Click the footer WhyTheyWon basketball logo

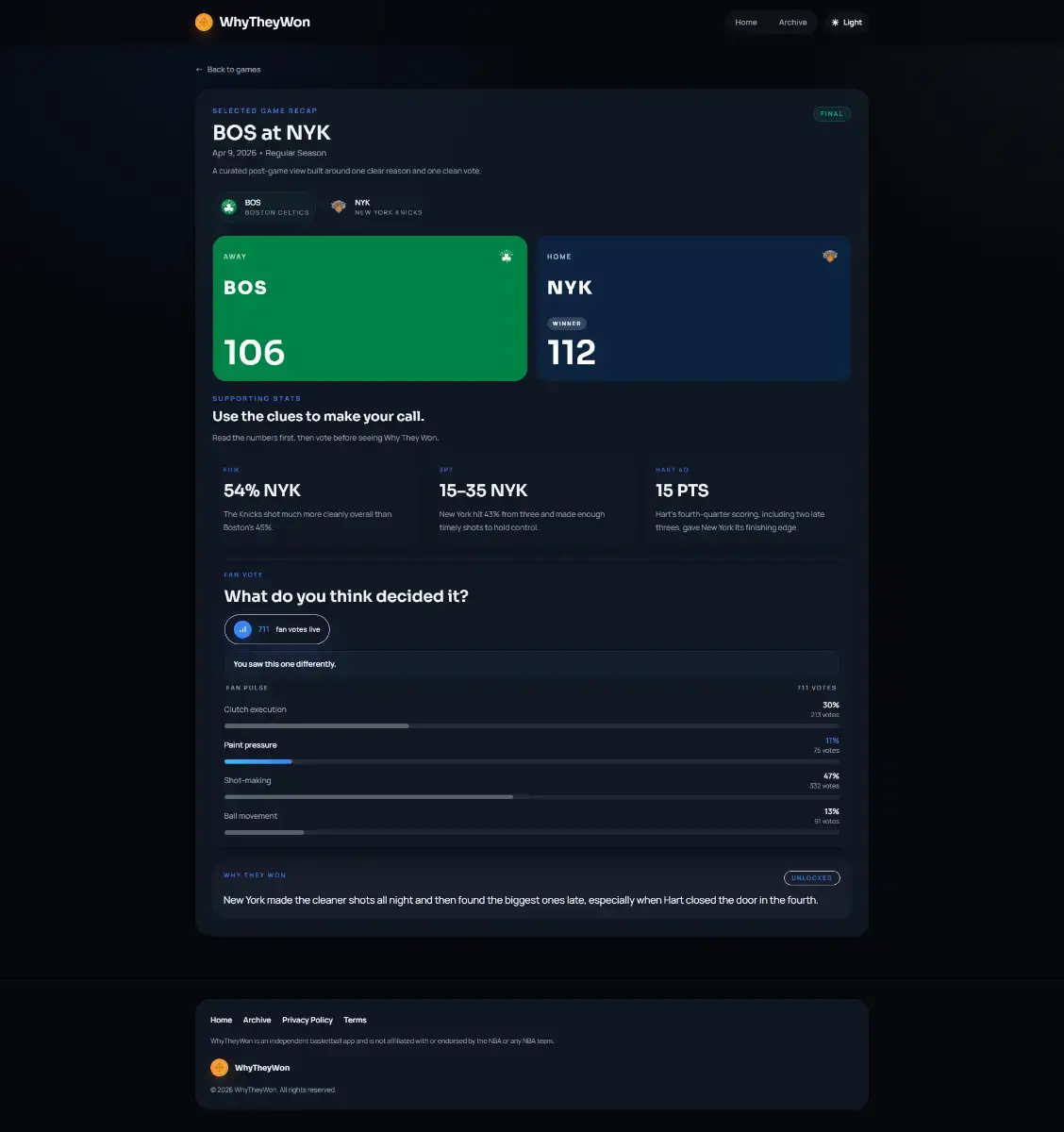pos(220,1068)
